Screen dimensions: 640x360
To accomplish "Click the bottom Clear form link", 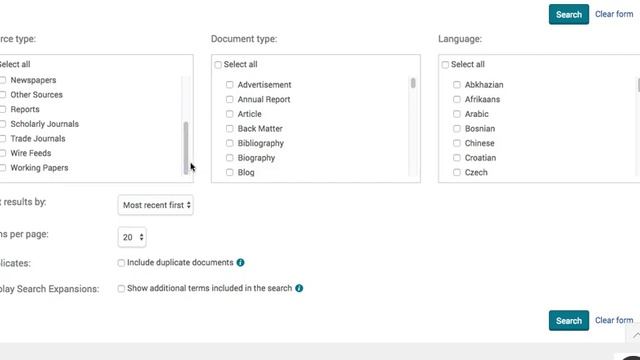I will [x=614, y=320].
